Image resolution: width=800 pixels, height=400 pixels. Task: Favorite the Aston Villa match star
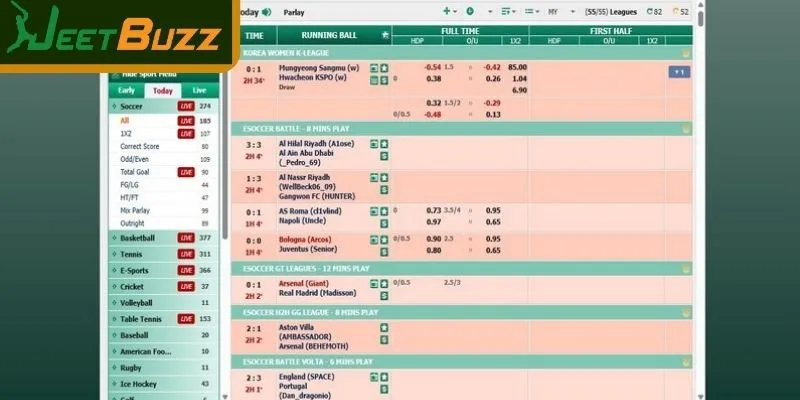tap(384, 328)
